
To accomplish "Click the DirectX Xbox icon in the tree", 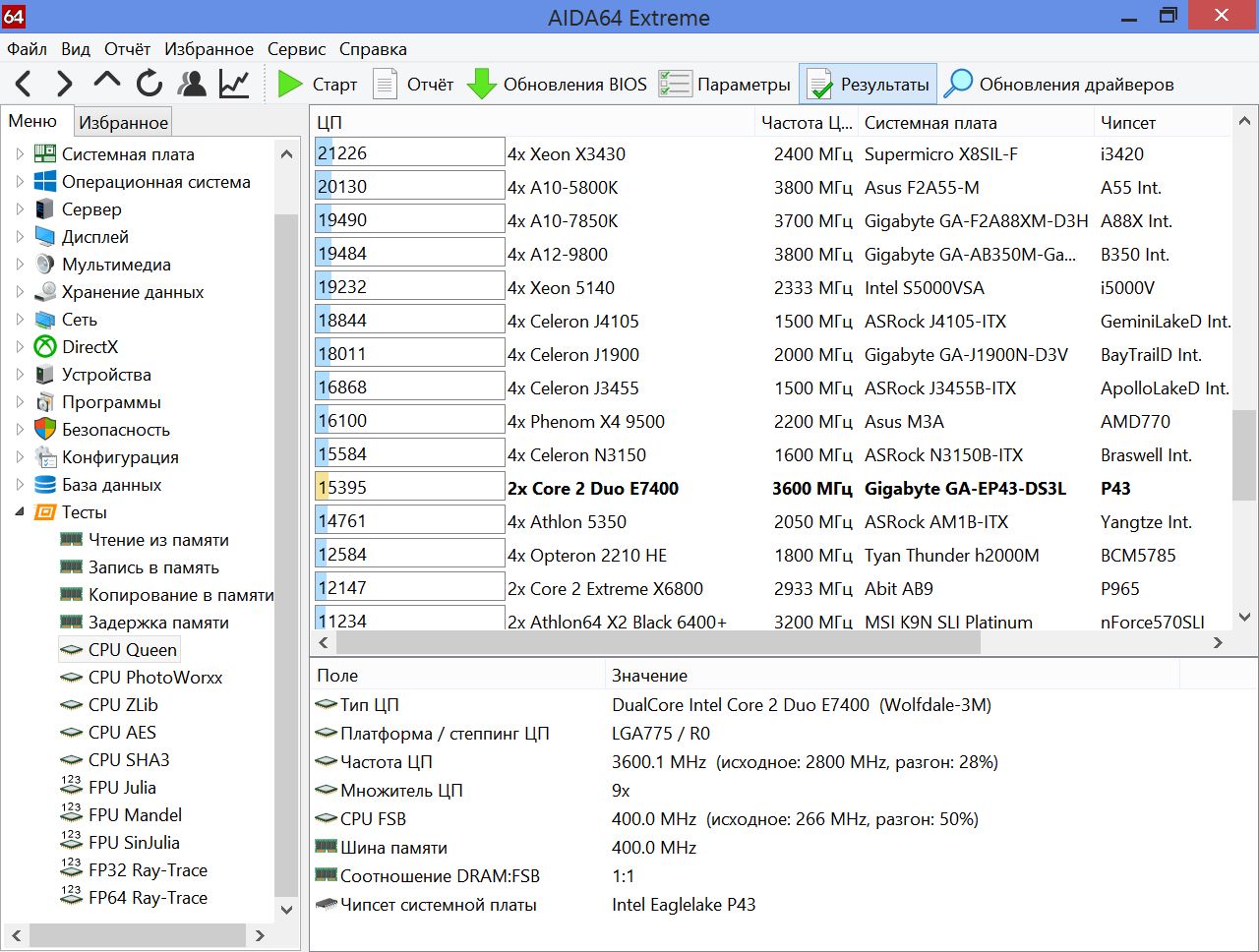I will 45,347.
